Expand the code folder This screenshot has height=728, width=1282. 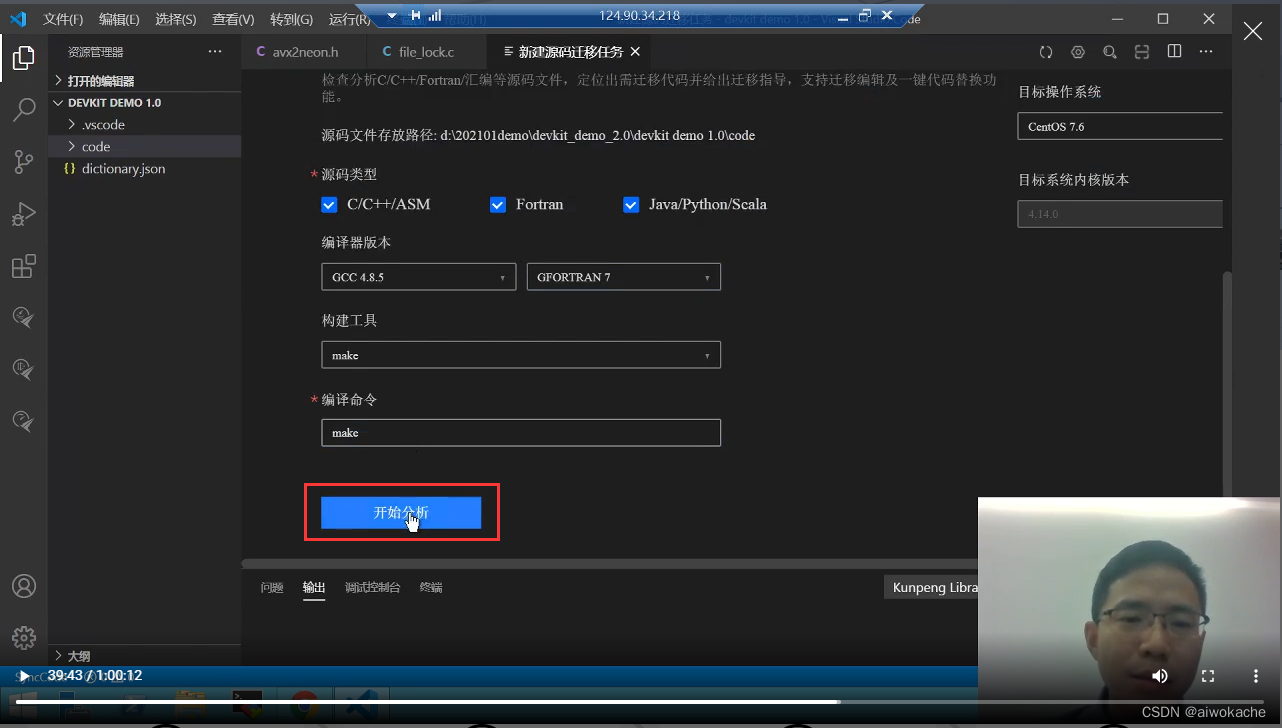click(x=145, y=147)
